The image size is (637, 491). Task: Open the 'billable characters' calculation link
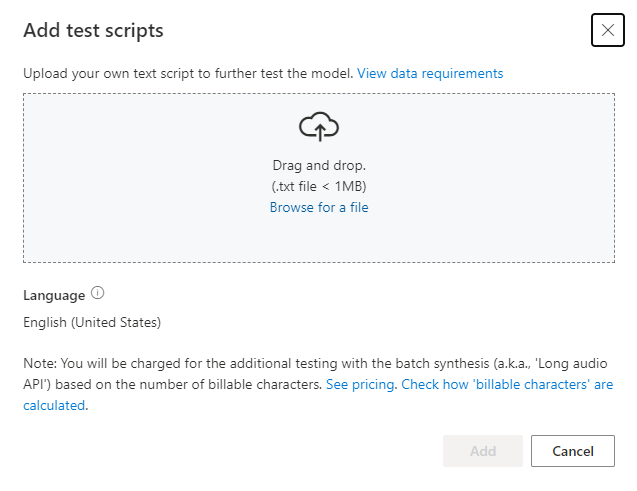[x=507, y=384]
